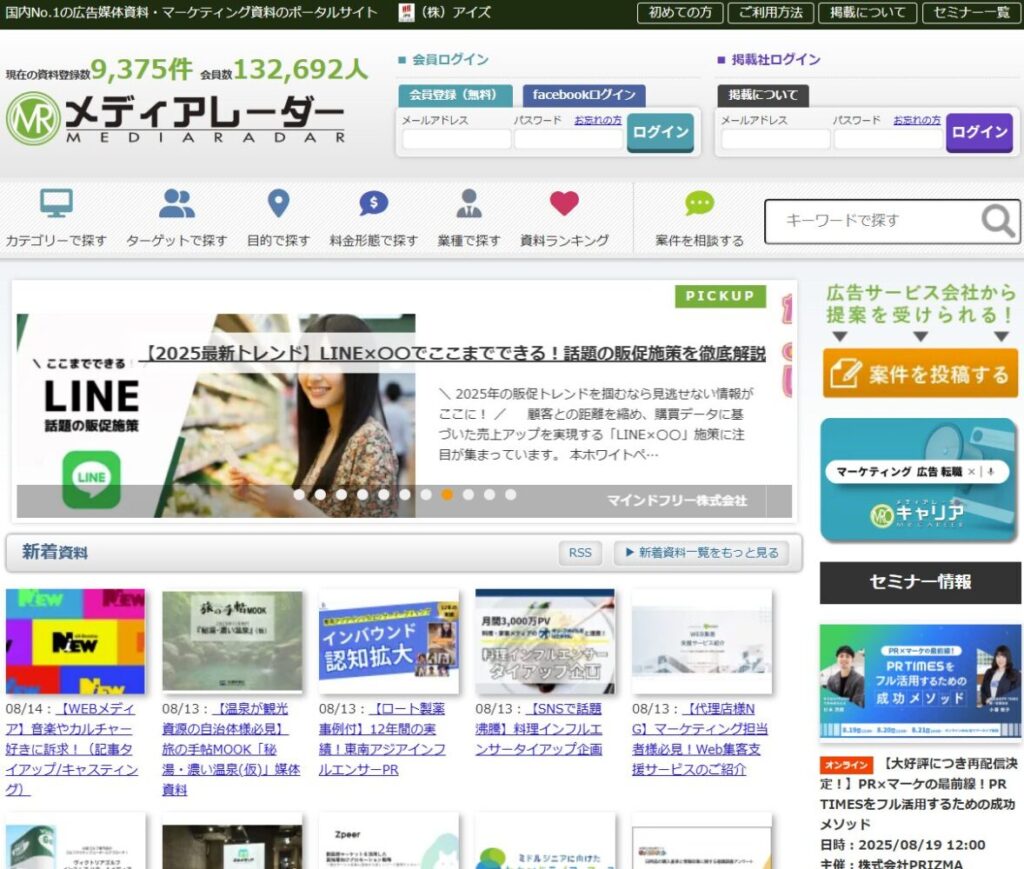The height and width of the screenshot is (869, 1024).
Task: Click the green chat bubble consultation icon
Action: tap(699, 203)
